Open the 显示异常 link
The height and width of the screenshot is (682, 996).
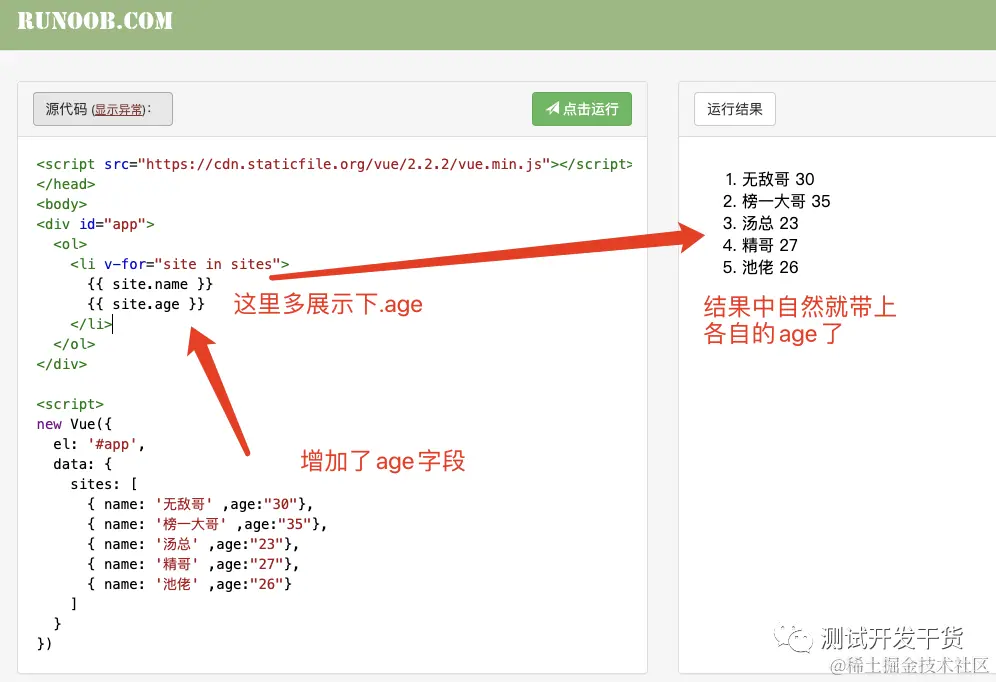tap(119, 110)
